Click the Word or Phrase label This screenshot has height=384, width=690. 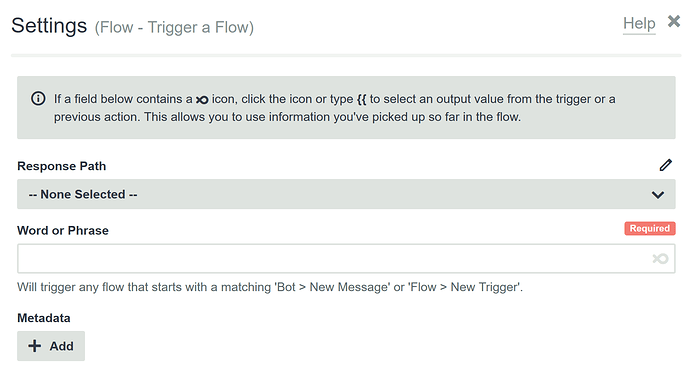[x=63, y=230]
